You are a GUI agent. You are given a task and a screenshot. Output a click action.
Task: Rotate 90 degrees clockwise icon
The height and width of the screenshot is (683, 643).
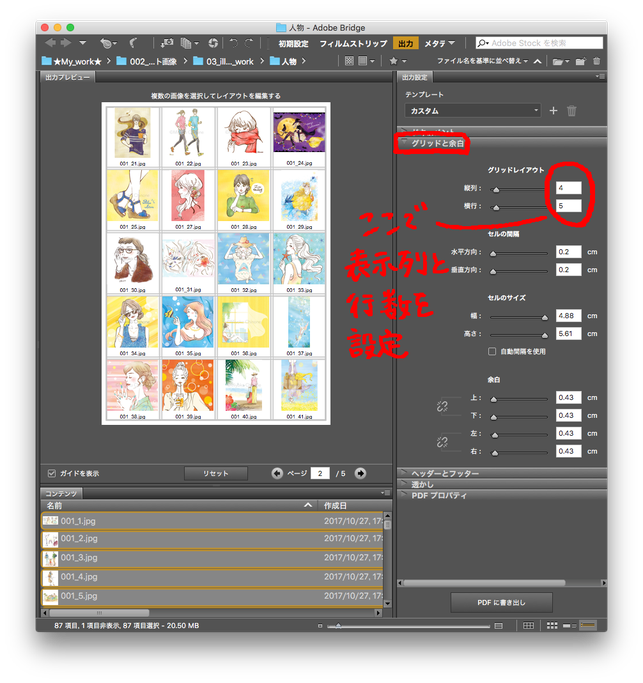click(x=249, y=43)
